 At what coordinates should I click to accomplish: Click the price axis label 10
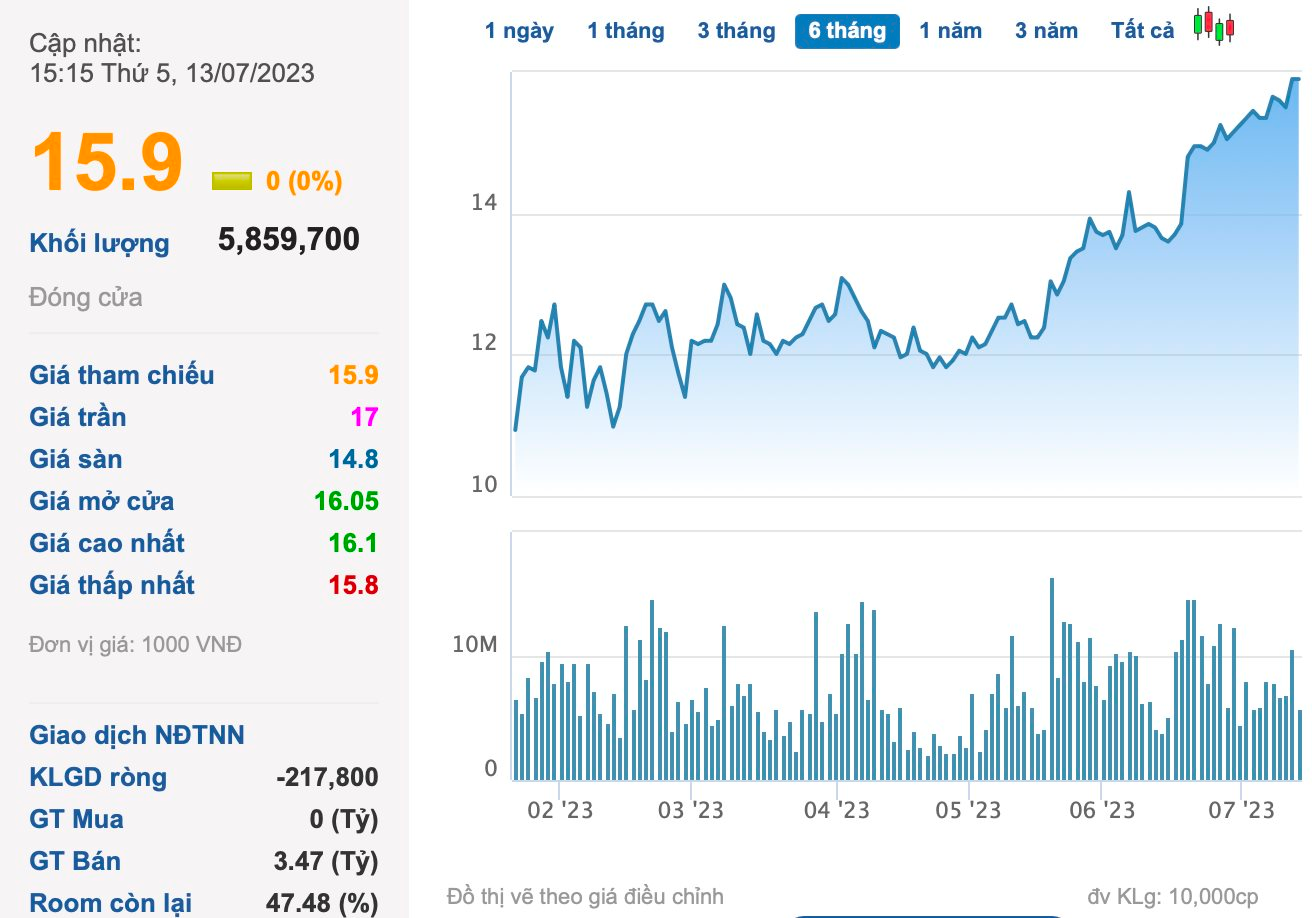click(x=484, y=484)
